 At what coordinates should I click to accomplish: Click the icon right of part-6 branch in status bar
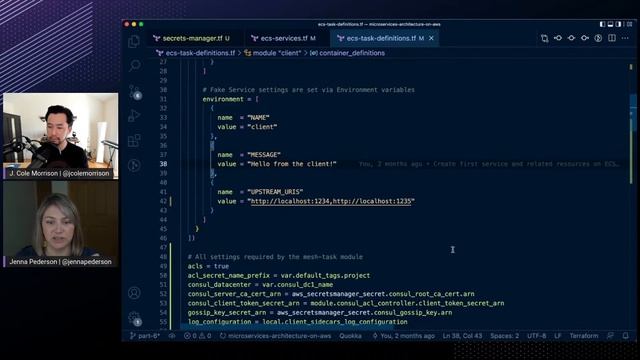click(172, 336)
